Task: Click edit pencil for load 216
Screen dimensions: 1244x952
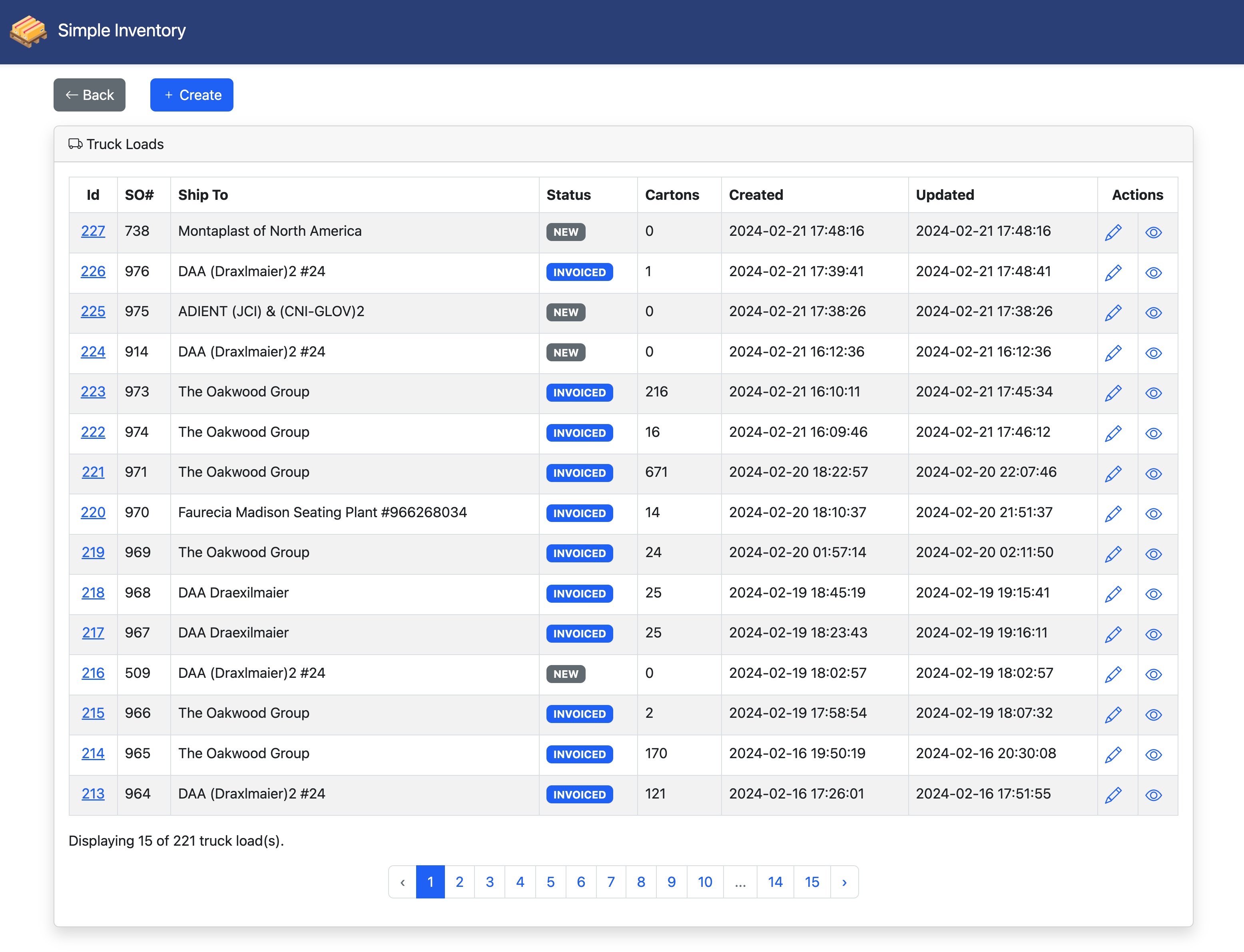Action: click(x=1113, y=674)
